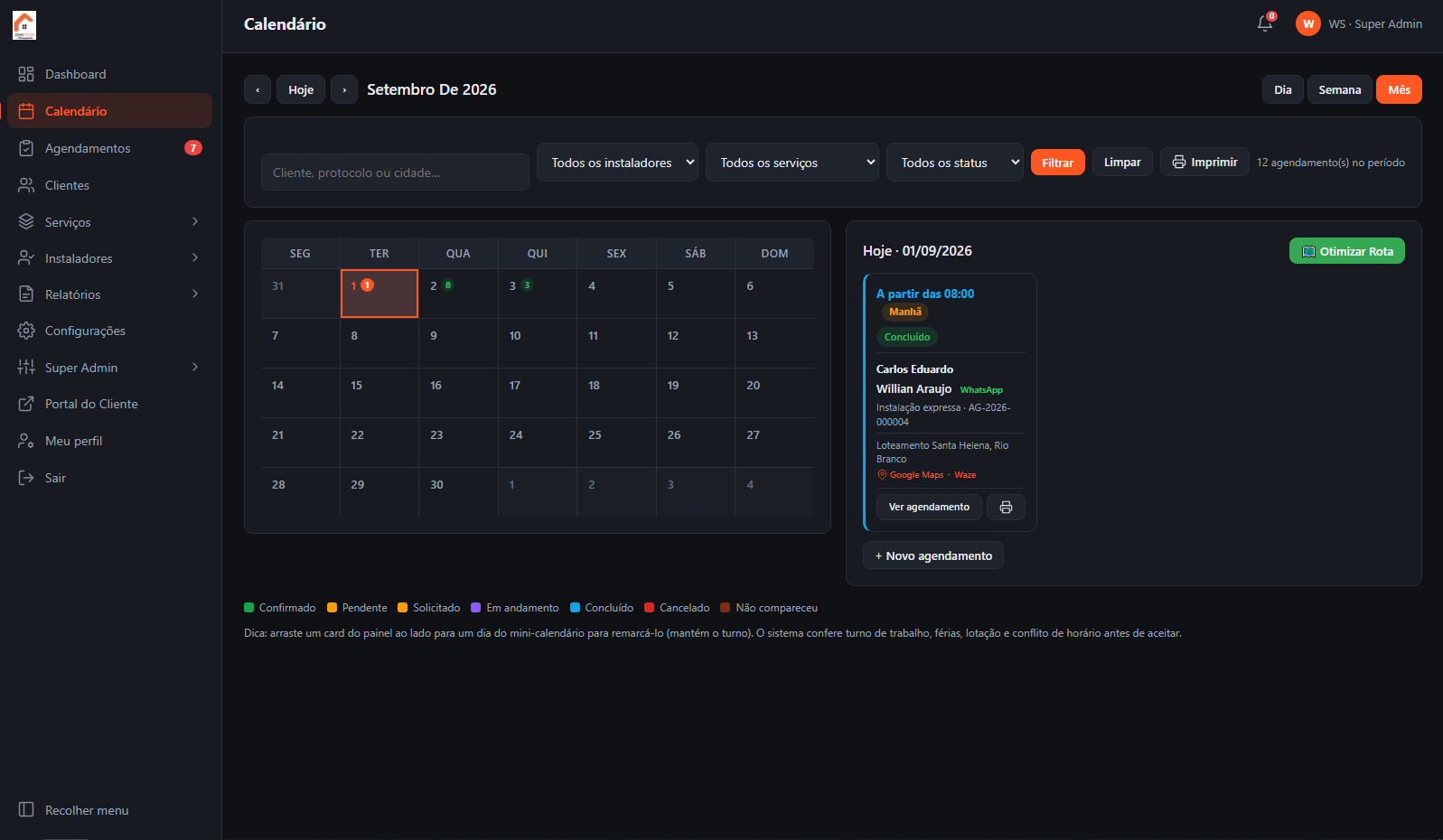Switch to Mês view
Viewport: 1443px width, 840px height.
(x=1399, y=89)
